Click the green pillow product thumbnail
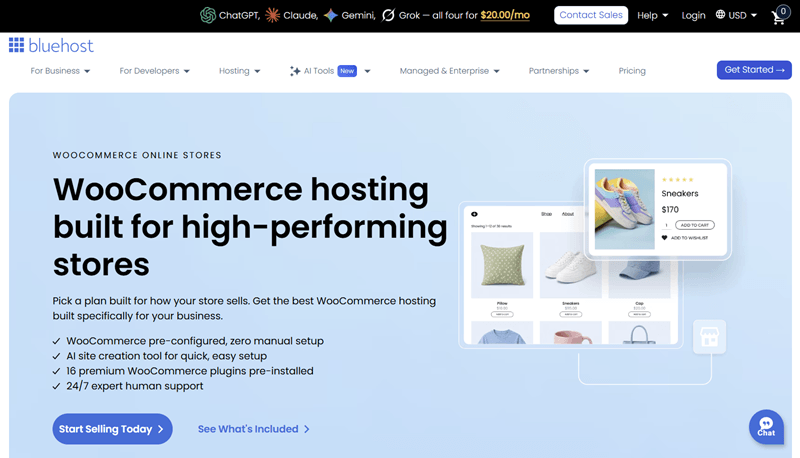The image size is (800, 458). 502,265
